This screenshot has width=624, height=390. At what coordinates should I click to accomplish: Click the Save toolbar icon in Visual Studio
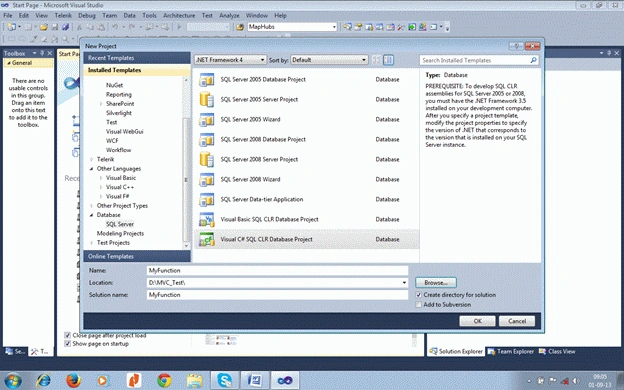55,27
